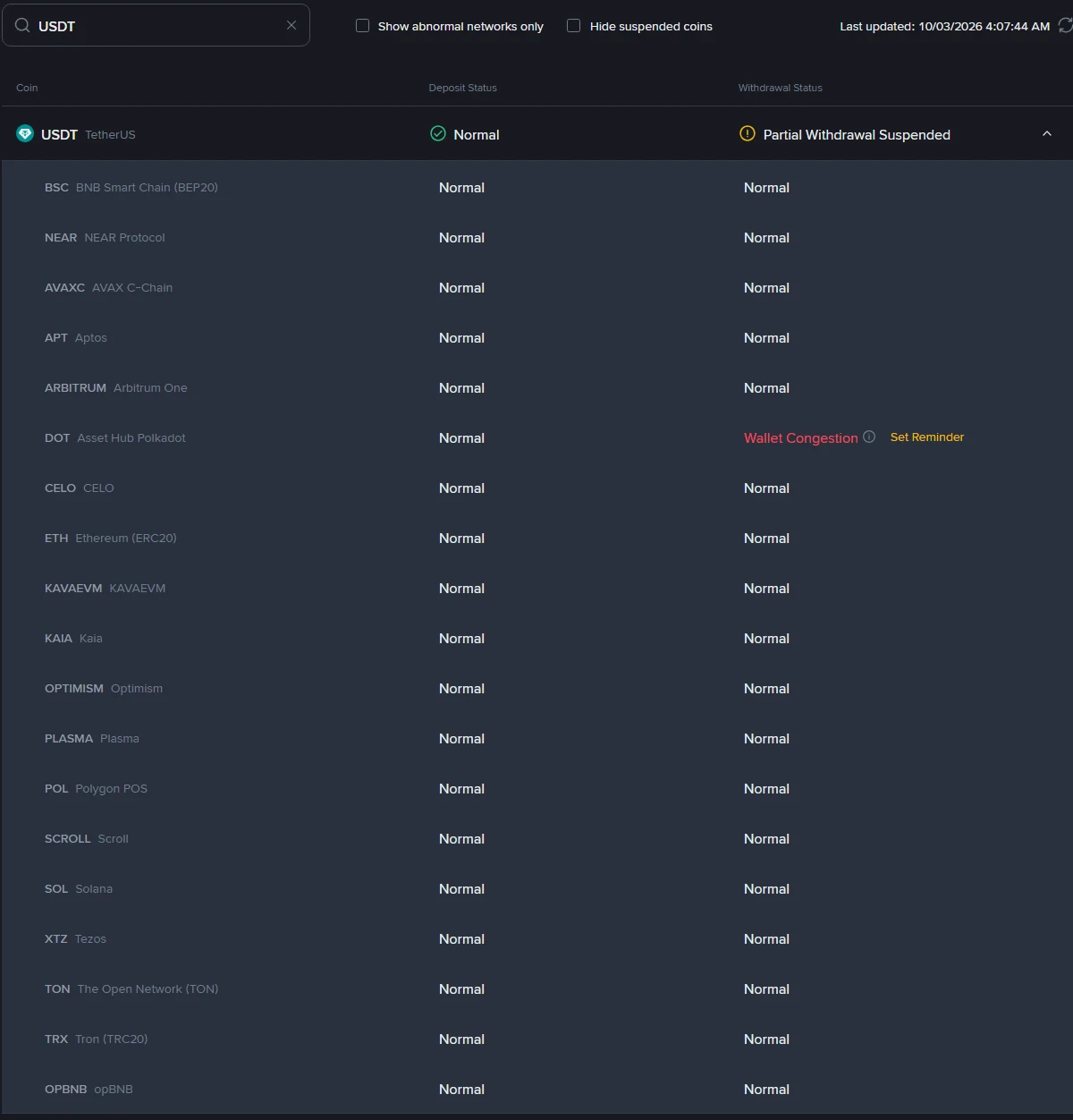Select the POL Polygon POS row
1073x1120 pixels.
[536, 789]
